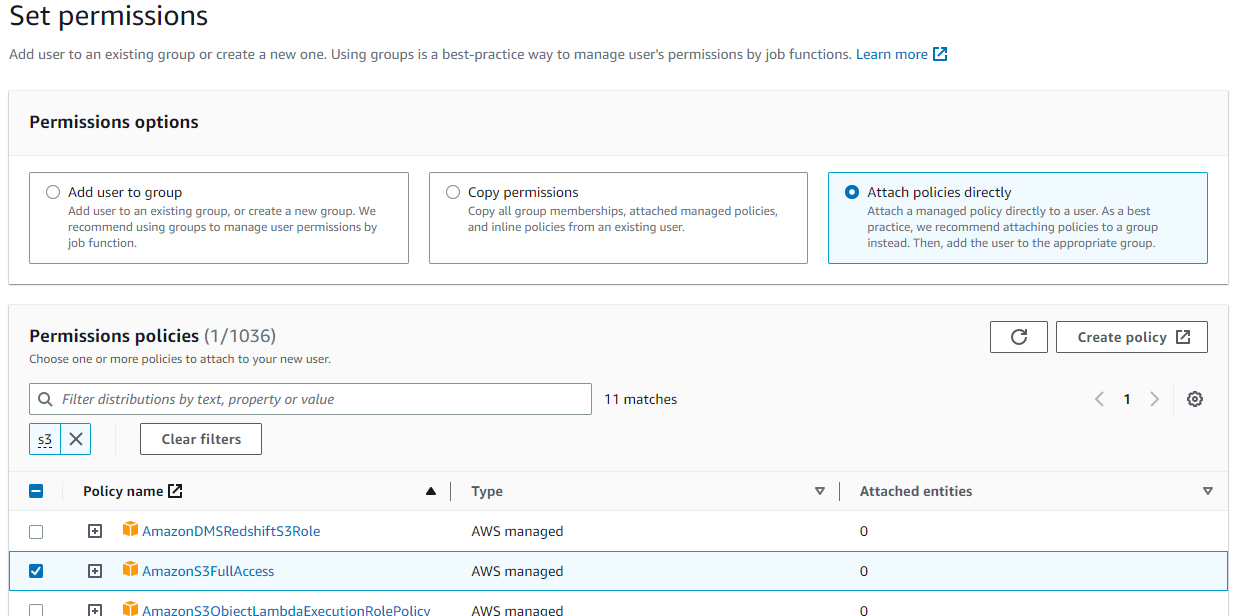1241x616 pixels.
Task: Uncheck the AmazonS3FullAccess checkbox
Action: tap(36, 571)
